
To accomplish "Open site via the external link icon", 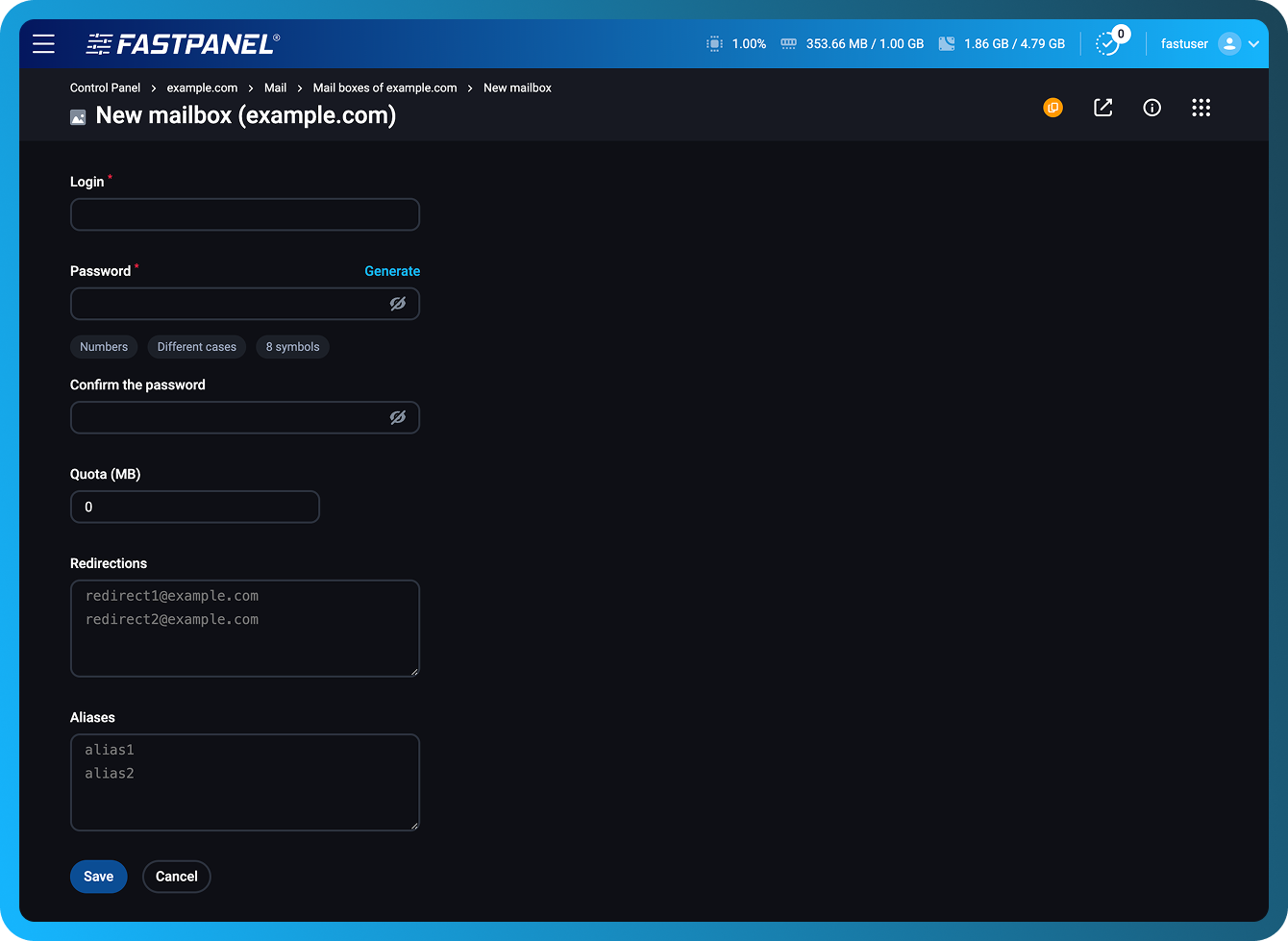I will (x=1102, y=108).
